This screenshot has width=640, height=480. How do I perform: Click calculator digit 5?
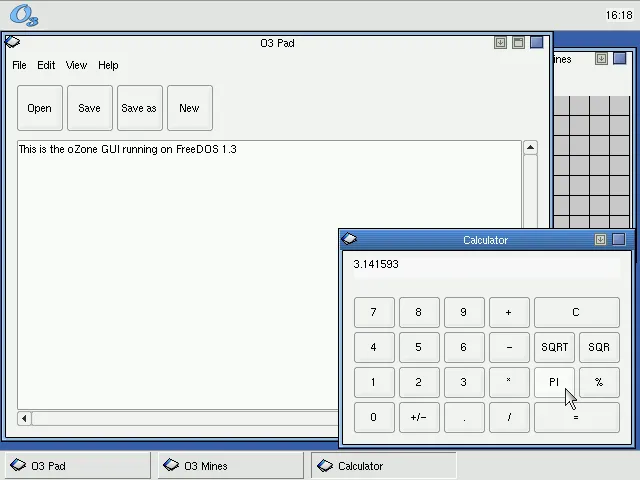(419, 347)
